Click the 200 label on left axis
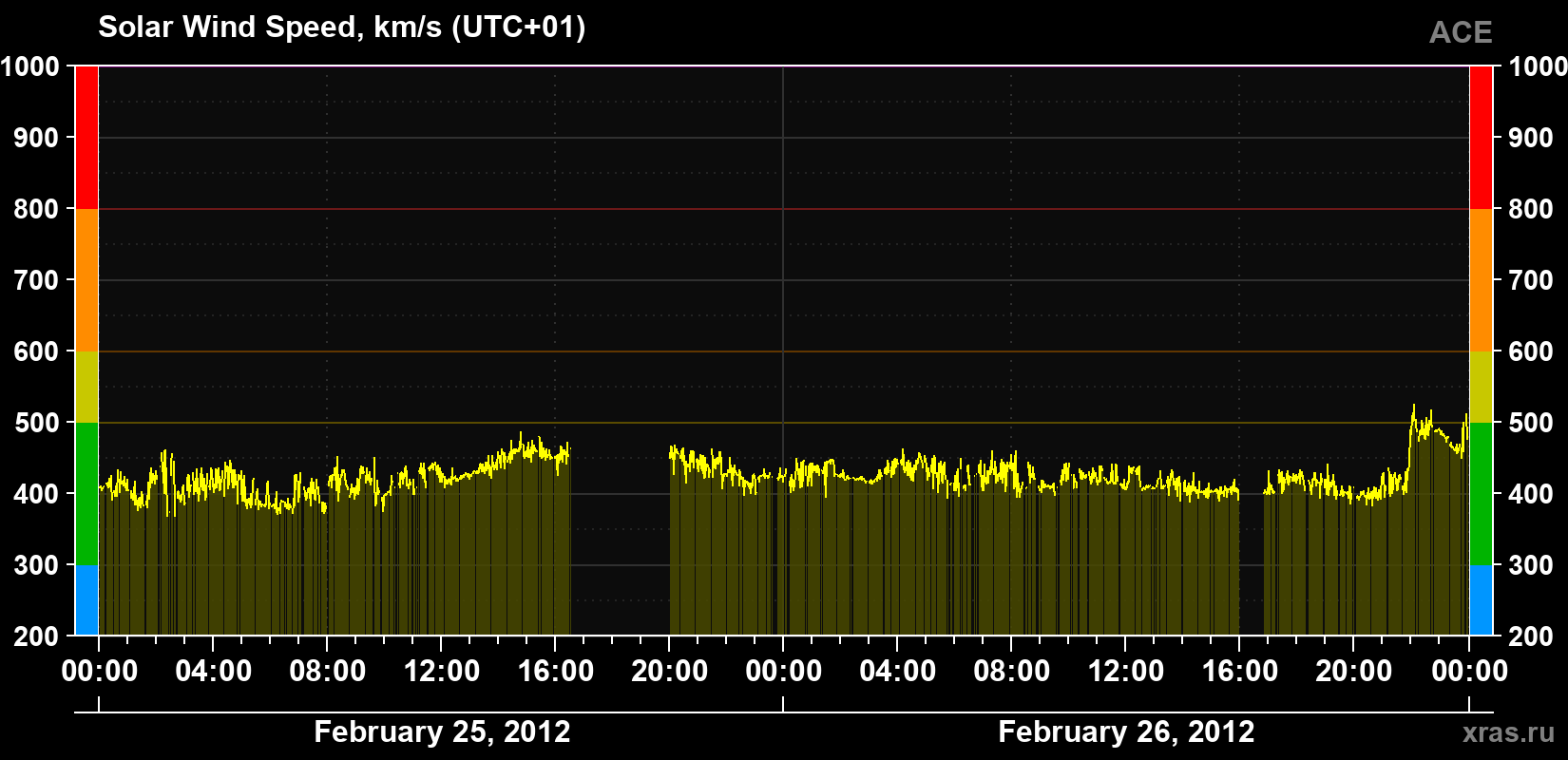1568x760 pixels. tap(37, 636)
